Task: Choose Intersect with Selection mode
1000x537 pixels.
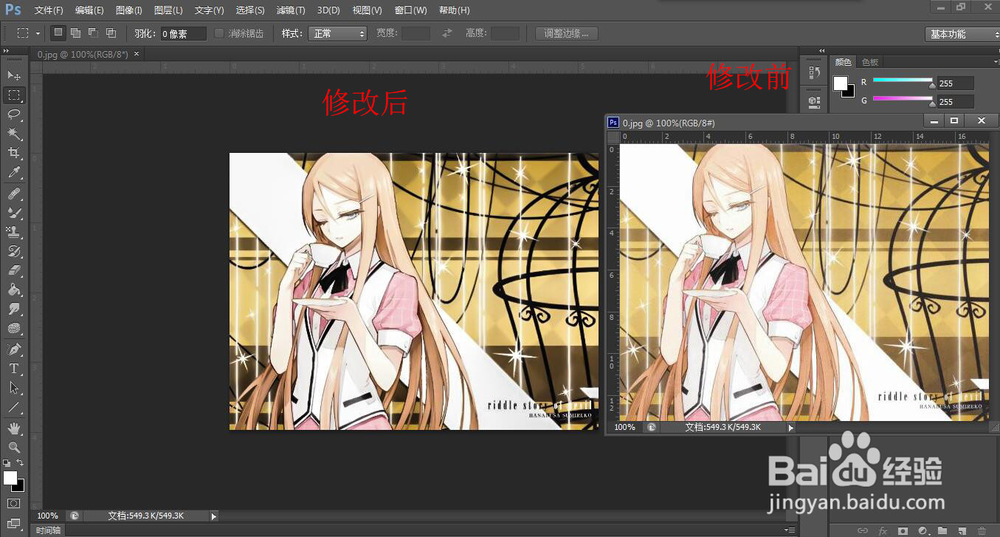Action: tap(111, 33)
